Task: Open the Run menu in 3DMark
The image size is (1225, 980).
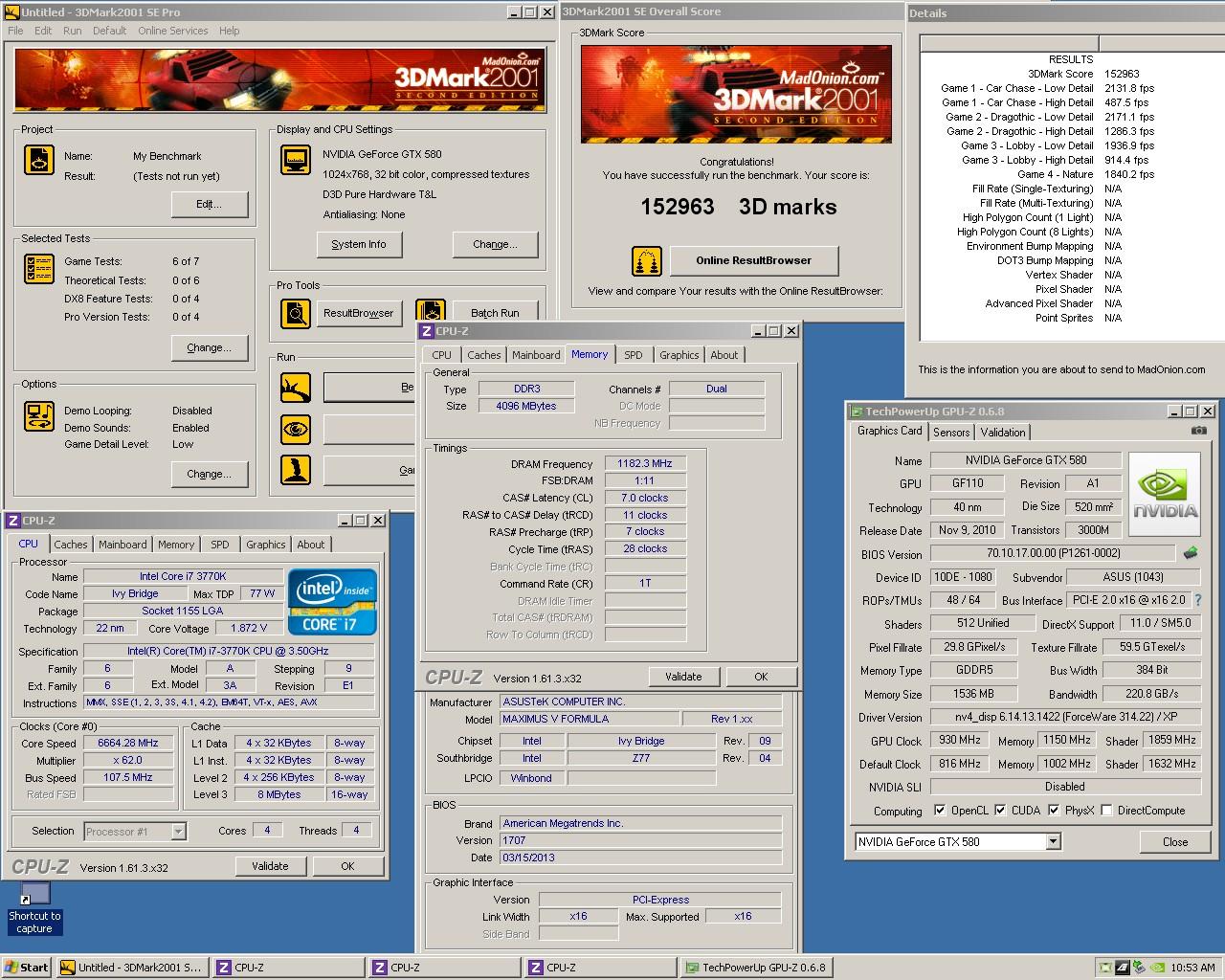Action: [x=72, y=31]
